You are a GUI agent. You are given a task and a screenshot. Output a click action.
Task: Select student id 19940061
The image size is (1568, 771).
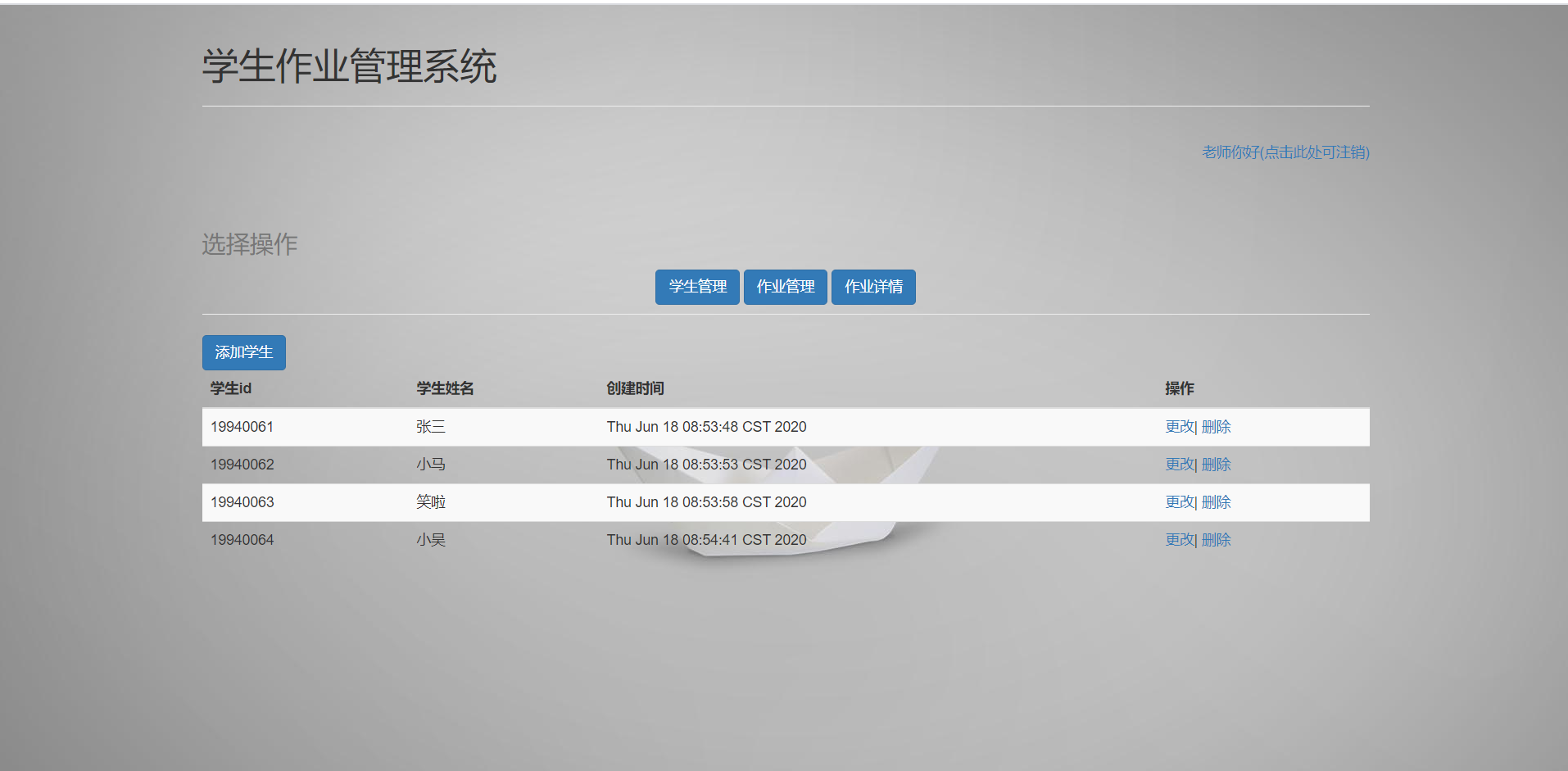242,427
